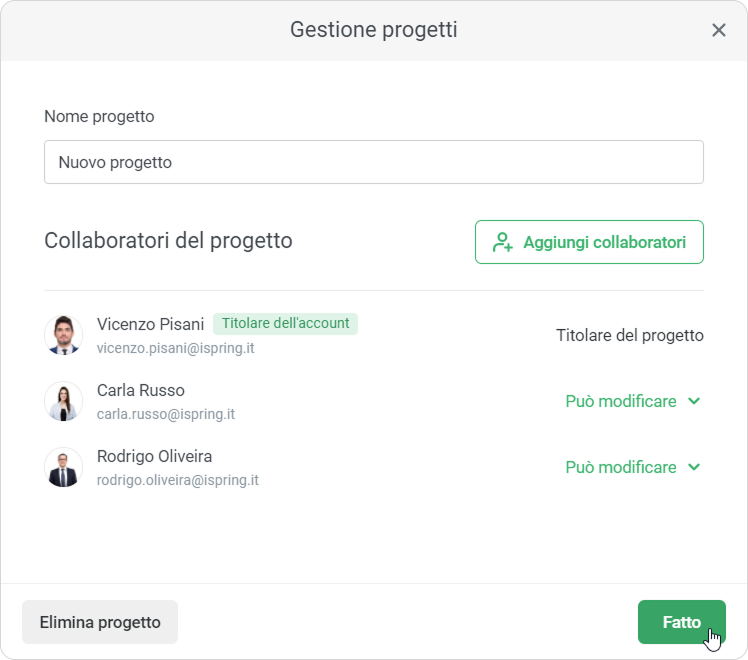This screenshot has width=748, height=660.
Task: Confirm with the Fatto button
Action: coord(681,622)
